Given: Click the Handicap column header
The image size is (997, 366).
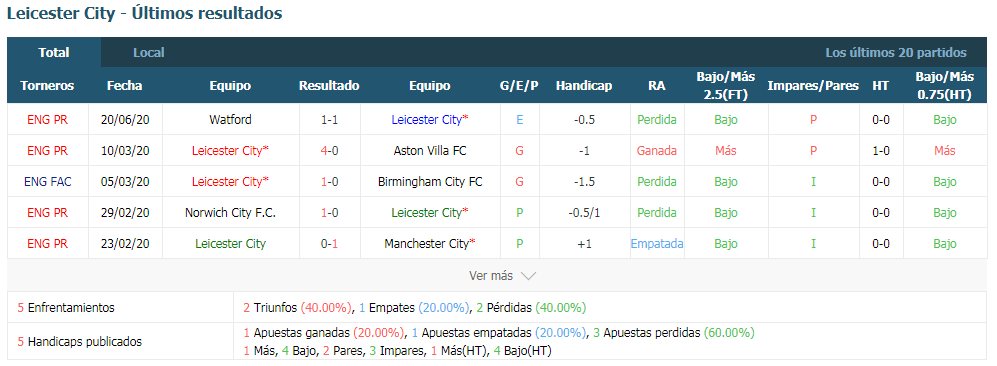Looking at the screenshot, I should pos(584,86).
